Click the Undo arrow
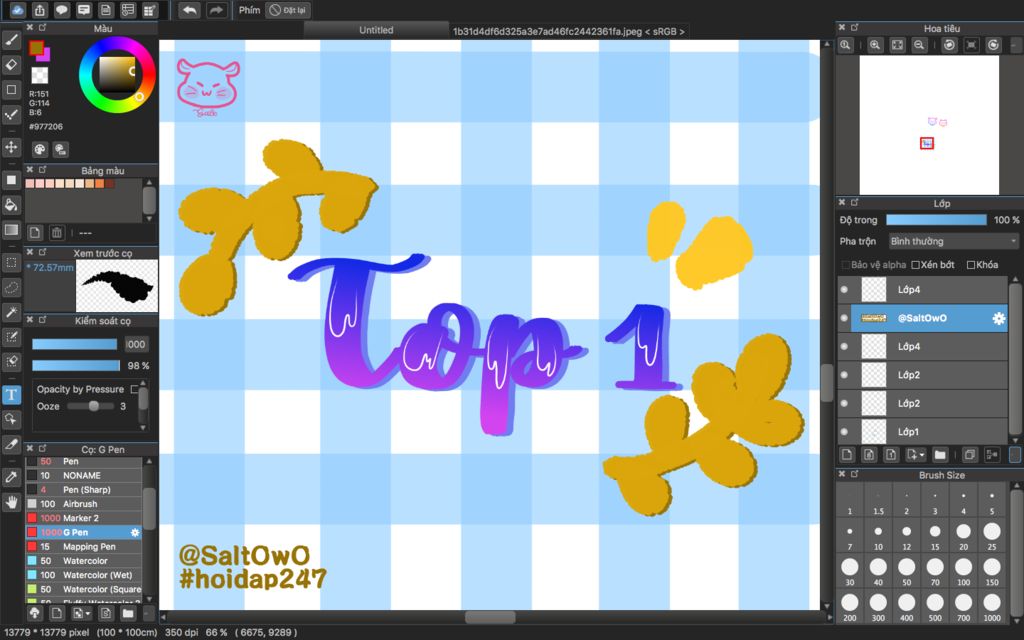The height and width of the screenshot is (640, 1024). coord(189,10)
